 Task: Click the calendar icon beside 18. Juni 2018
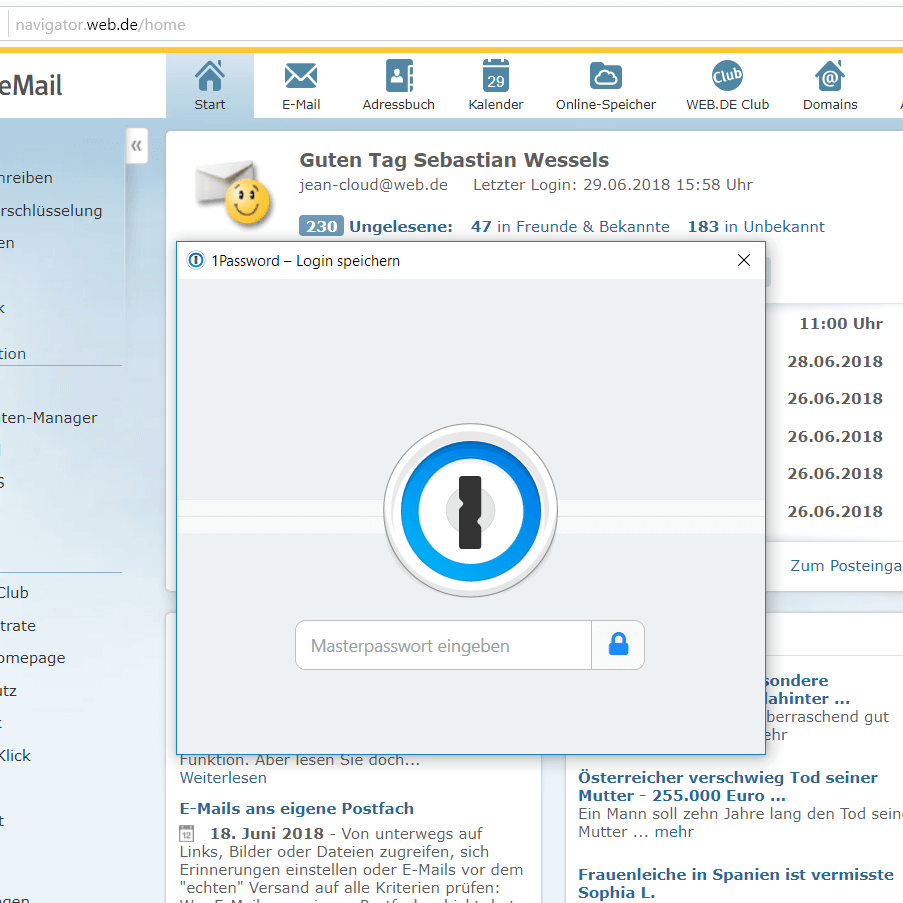(x=187, y=833)
